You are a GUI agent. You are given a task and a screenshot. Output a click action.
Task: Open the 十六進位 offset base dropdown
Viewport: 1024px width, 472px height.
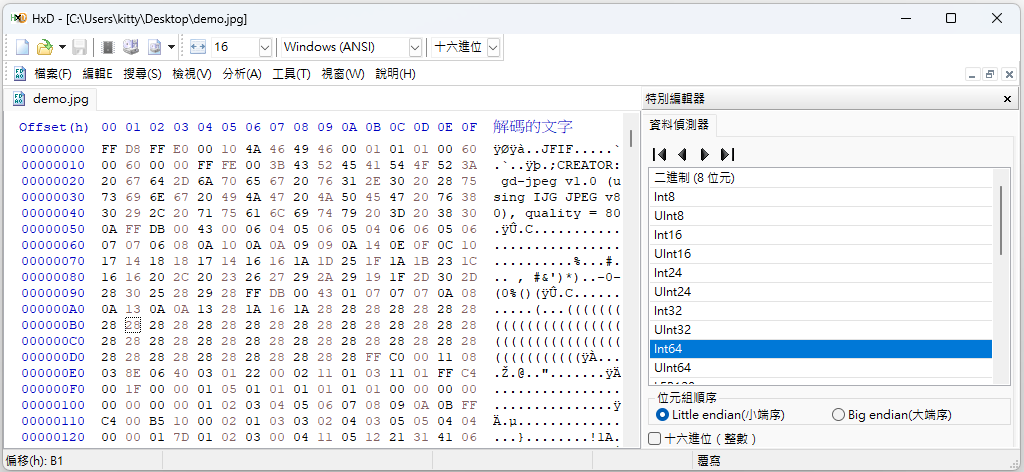pyautogui.click(x=493, y=47)
